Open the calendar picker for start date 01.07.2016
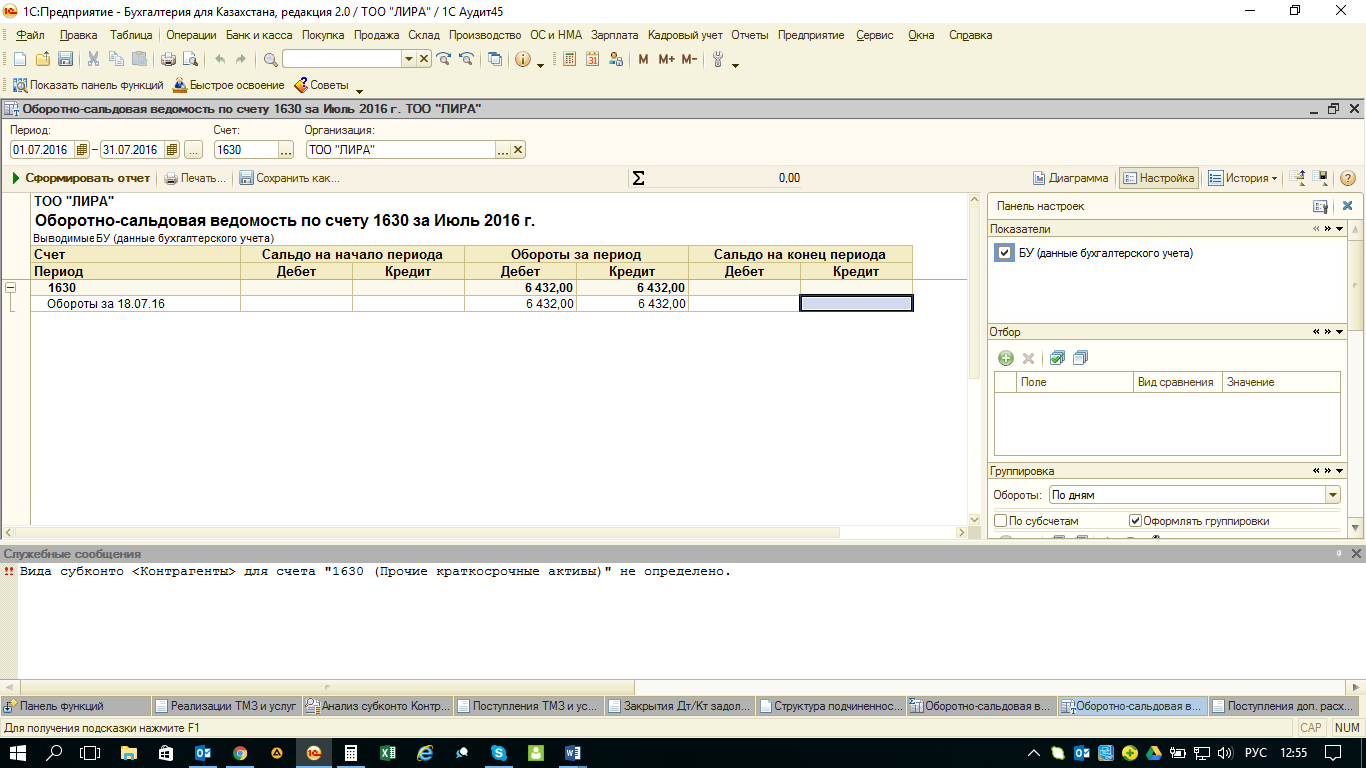This screenshot has width=1366, height=768. [x=82, y=150]
